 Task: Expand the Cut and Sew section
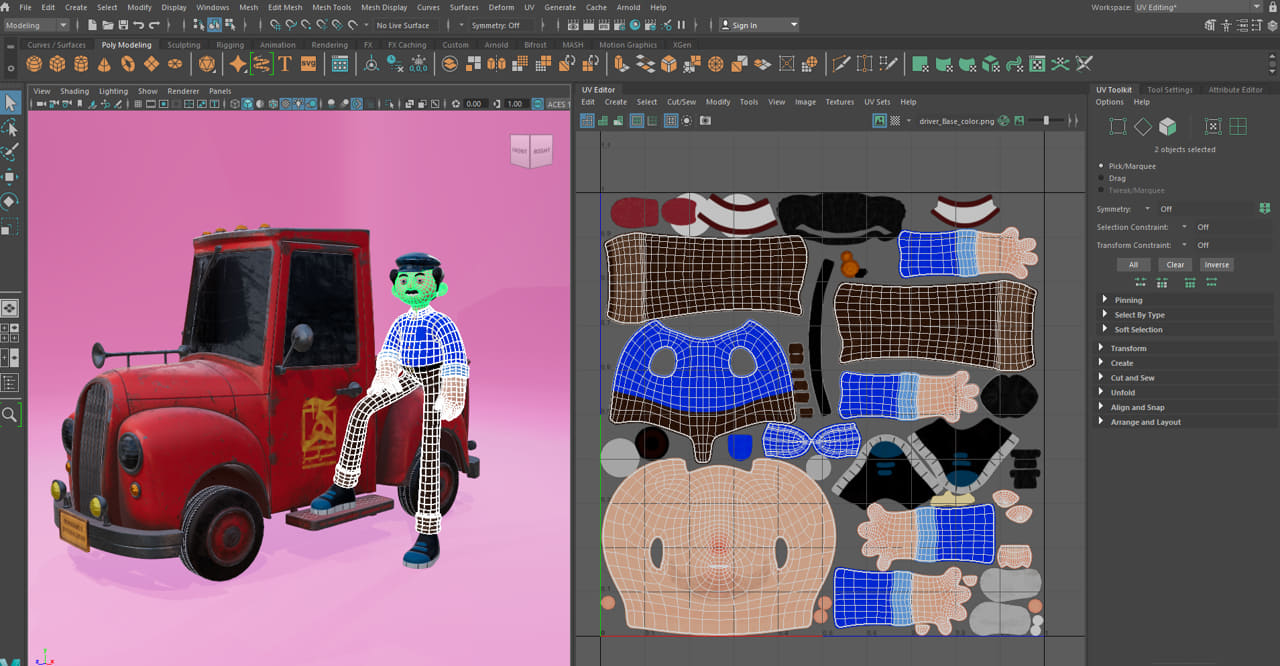click(1132, 378)
